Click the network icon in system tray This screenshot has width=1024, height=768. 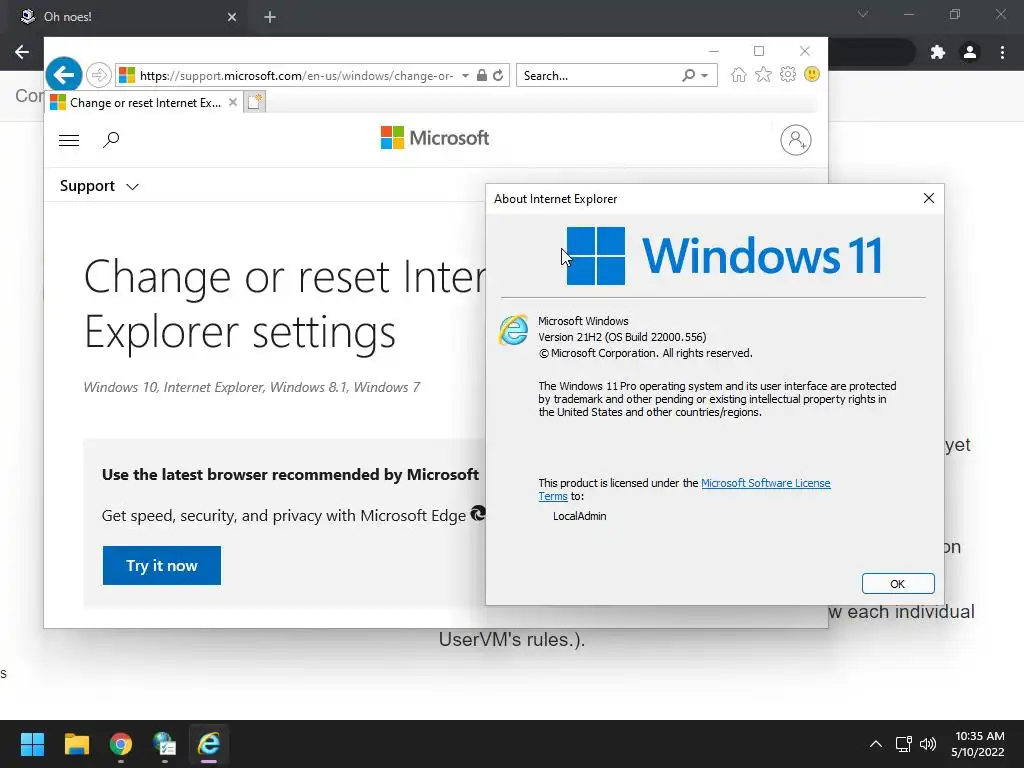pyautogui.click(x=903, y=744)
